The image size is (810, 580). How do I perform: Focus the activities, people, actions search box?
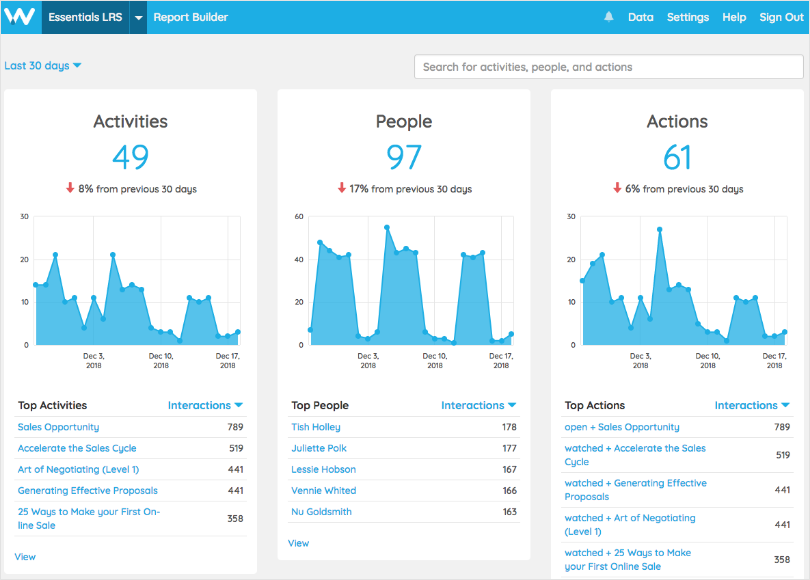click(609, 67)
